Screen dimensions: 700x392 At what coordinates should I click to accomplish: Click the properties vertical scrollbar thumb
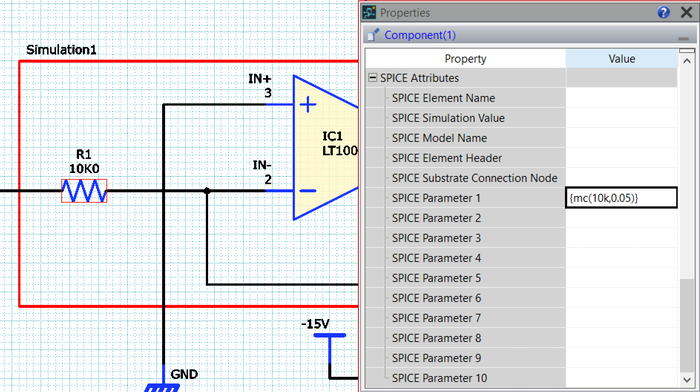(x=687, y=325)
